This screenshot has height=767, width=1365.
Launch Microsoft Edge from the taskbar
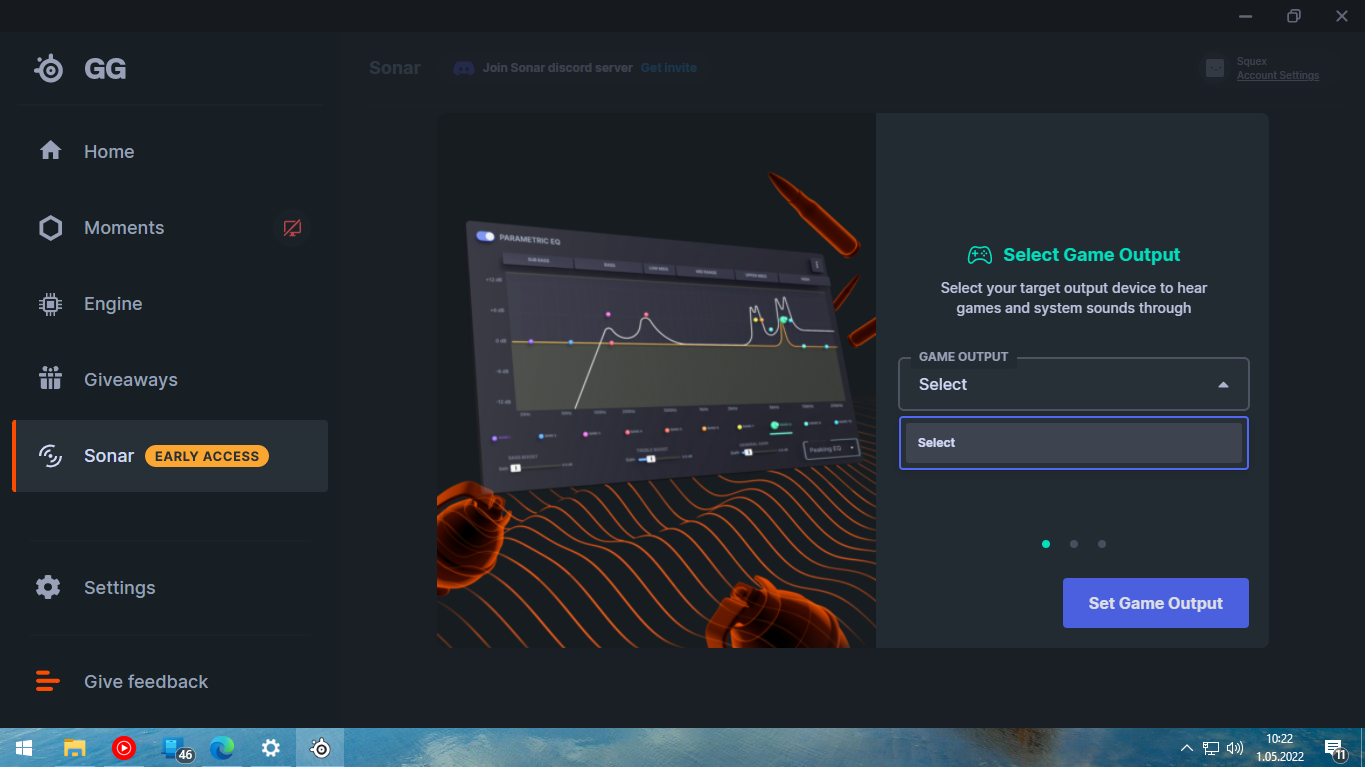(222, 748)
